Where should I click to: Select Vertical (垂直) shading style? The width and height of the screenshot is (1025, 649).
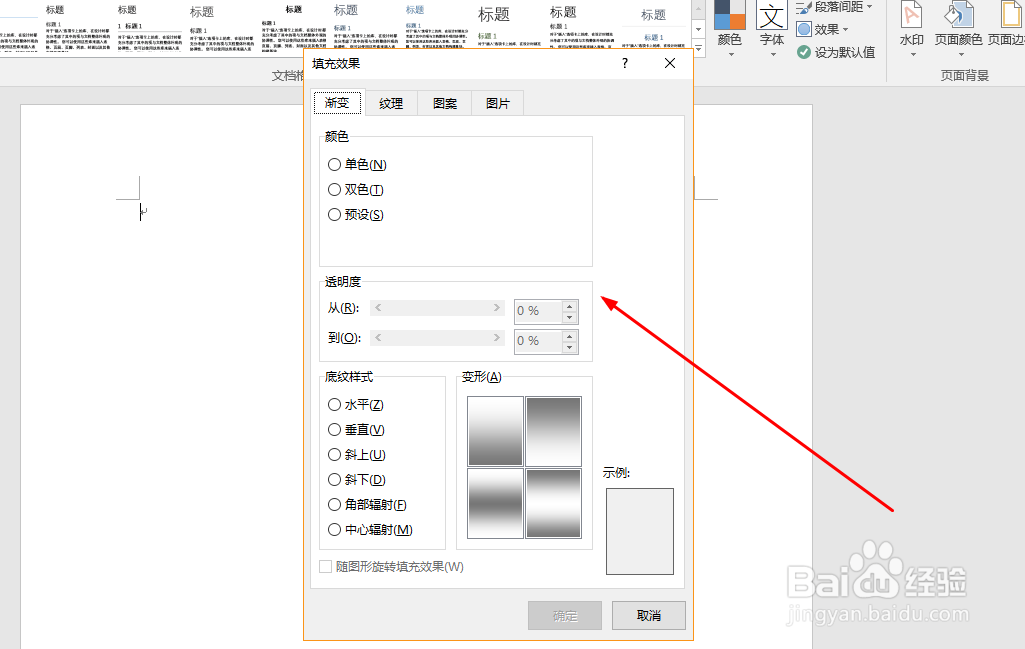[x=356, y=429]
